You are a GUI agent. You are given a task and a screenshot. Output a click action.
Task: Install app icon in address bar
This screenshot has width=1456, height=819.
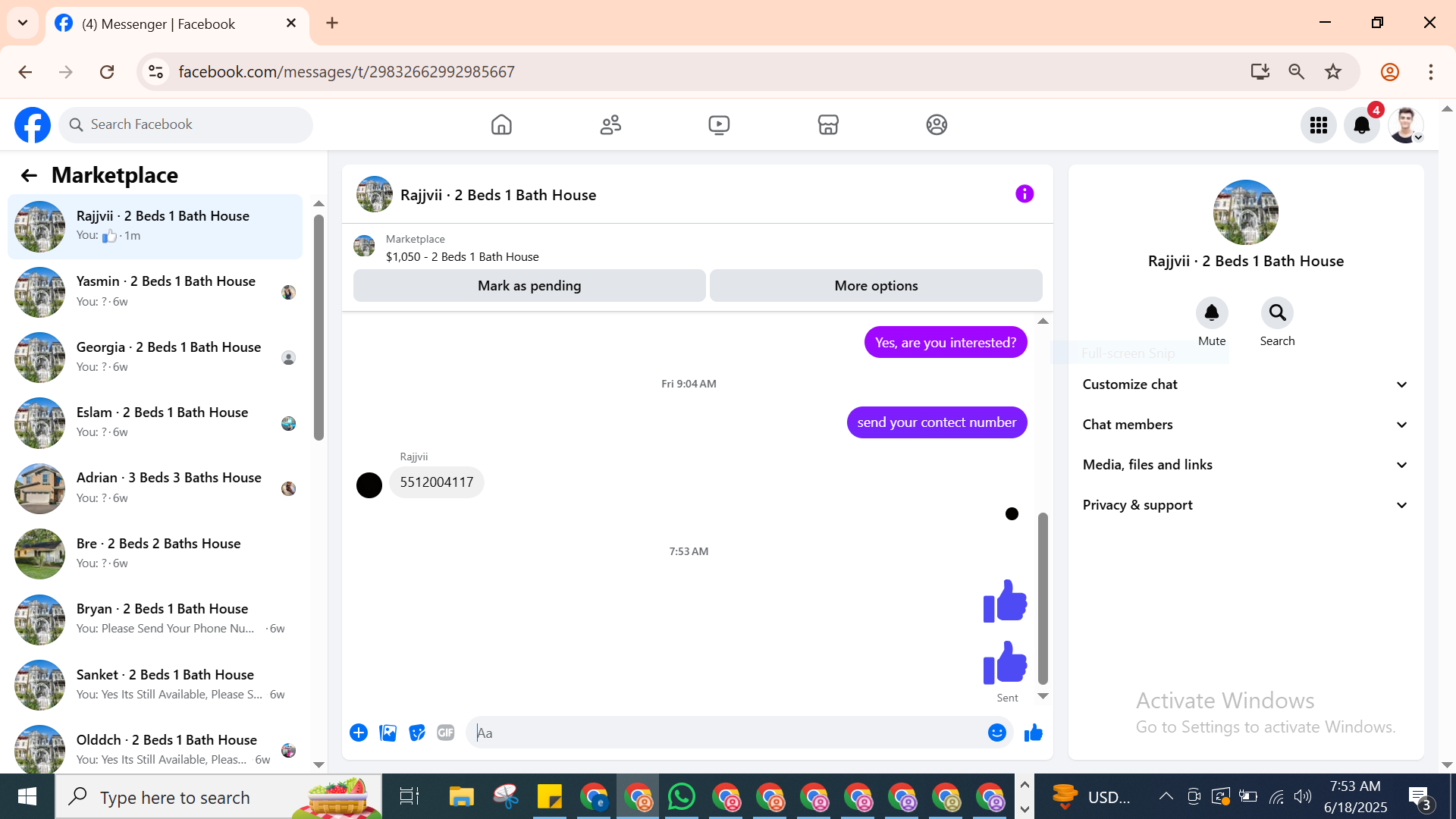tap(1260, 72)
